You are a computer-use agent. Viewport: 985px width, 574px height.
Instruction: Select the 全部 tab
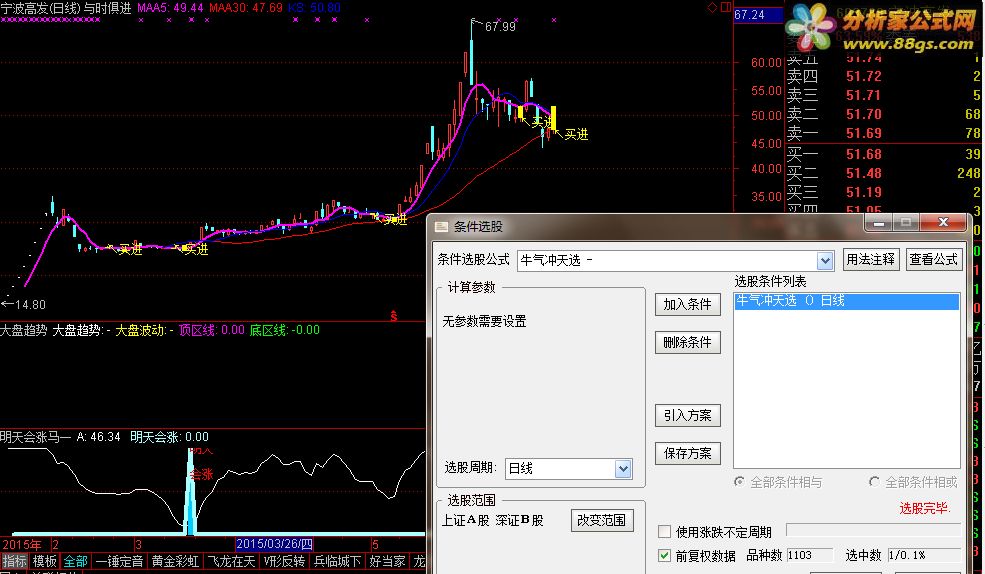coord(75,561)
